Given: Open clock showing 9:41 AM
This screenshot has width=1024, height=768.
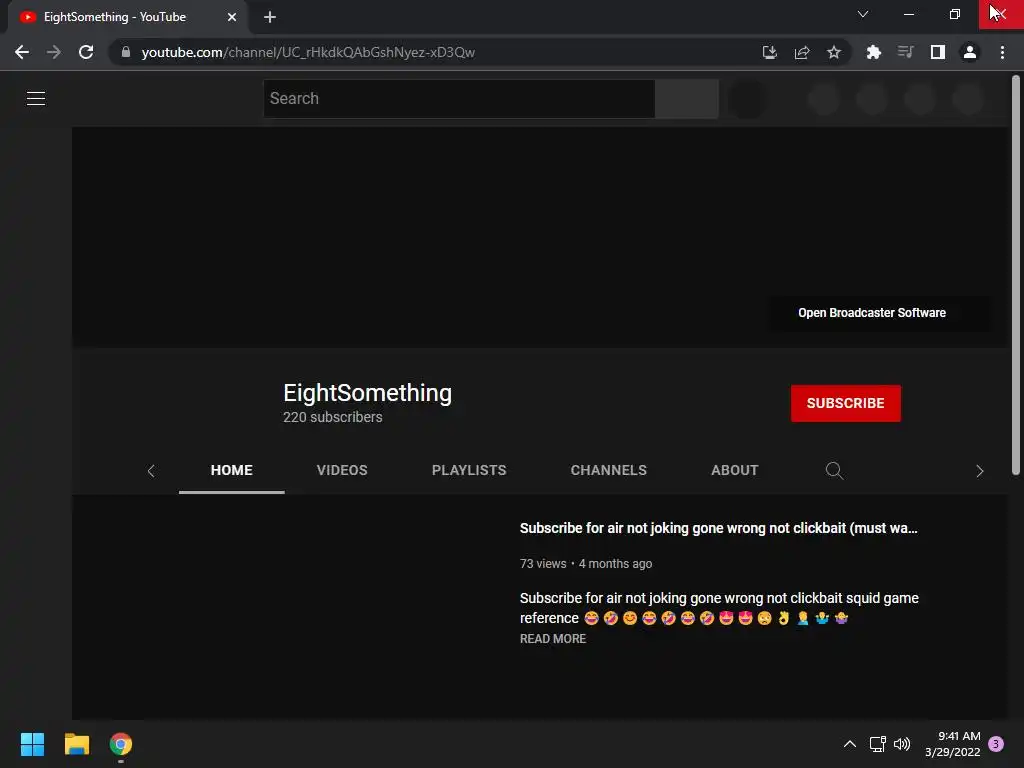Looking at the screenshot, I should click(953, 744).
